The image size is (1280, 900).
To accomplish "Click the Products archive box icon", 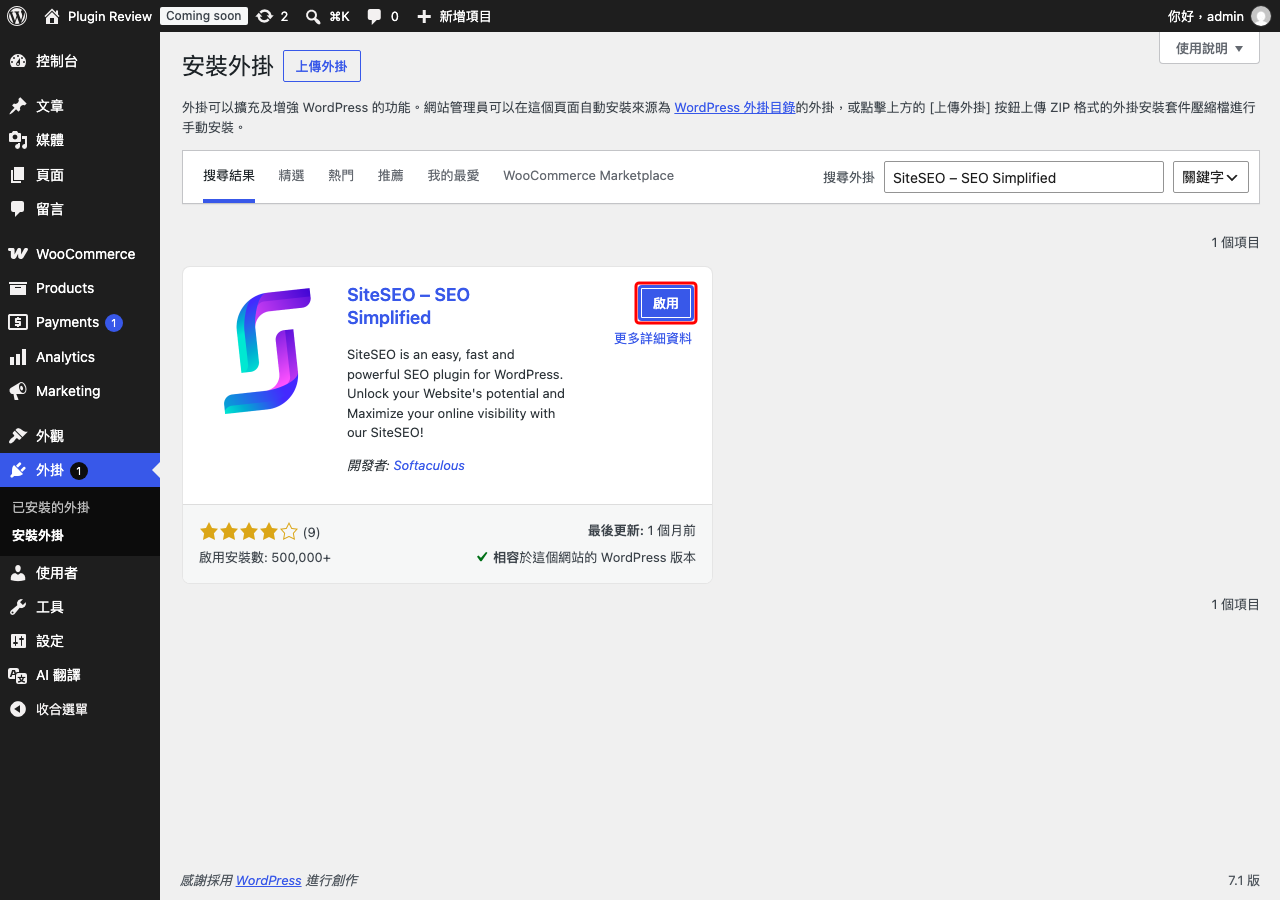I will tap(18, 288).
